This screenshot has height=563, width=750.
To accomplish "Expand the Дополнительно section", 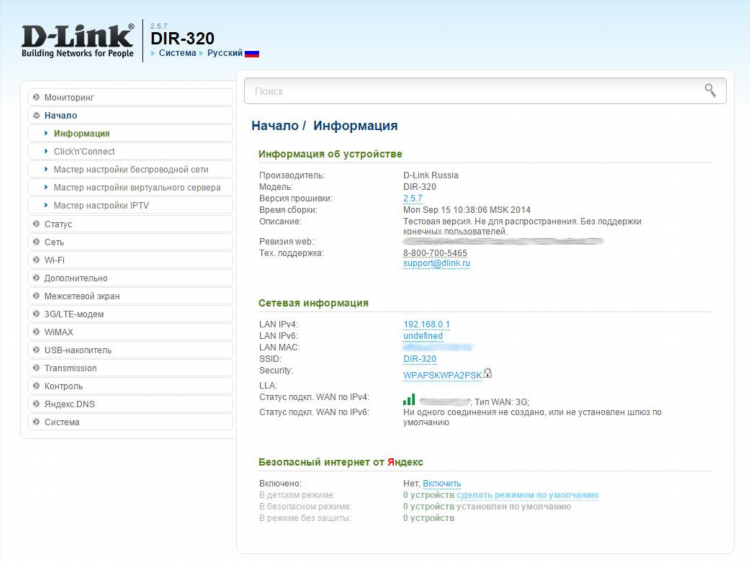I will [x=130, y=278].
